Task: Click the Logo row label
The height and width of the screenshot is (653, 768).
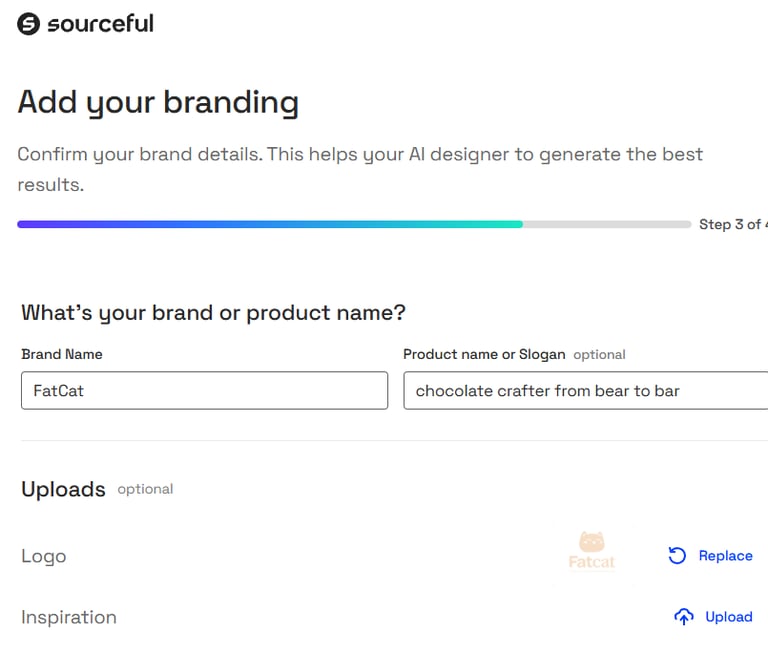Action: pos(44,556)
